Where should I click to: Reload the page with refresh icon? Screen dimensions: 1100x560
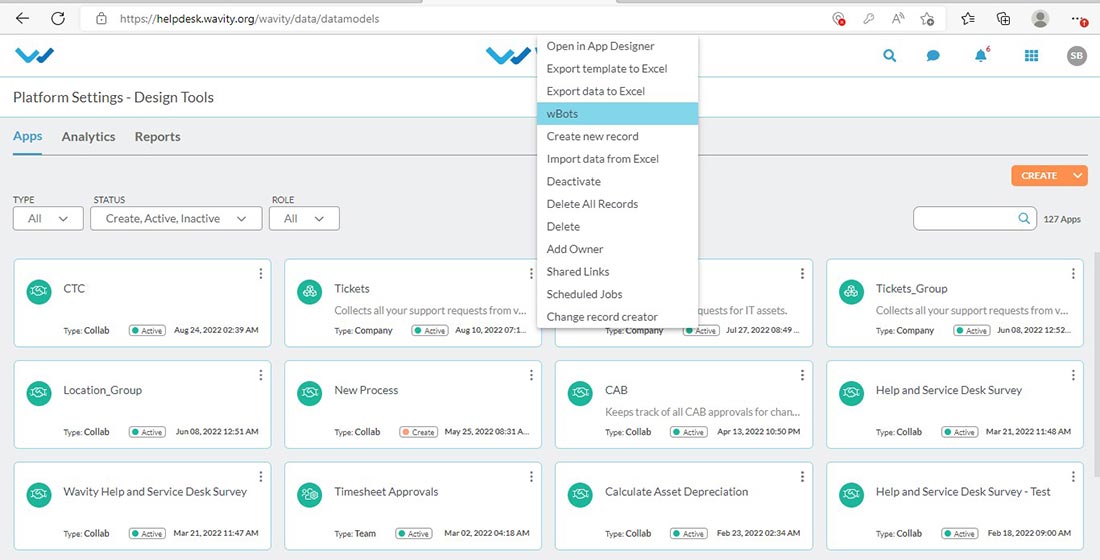[58, 19]
